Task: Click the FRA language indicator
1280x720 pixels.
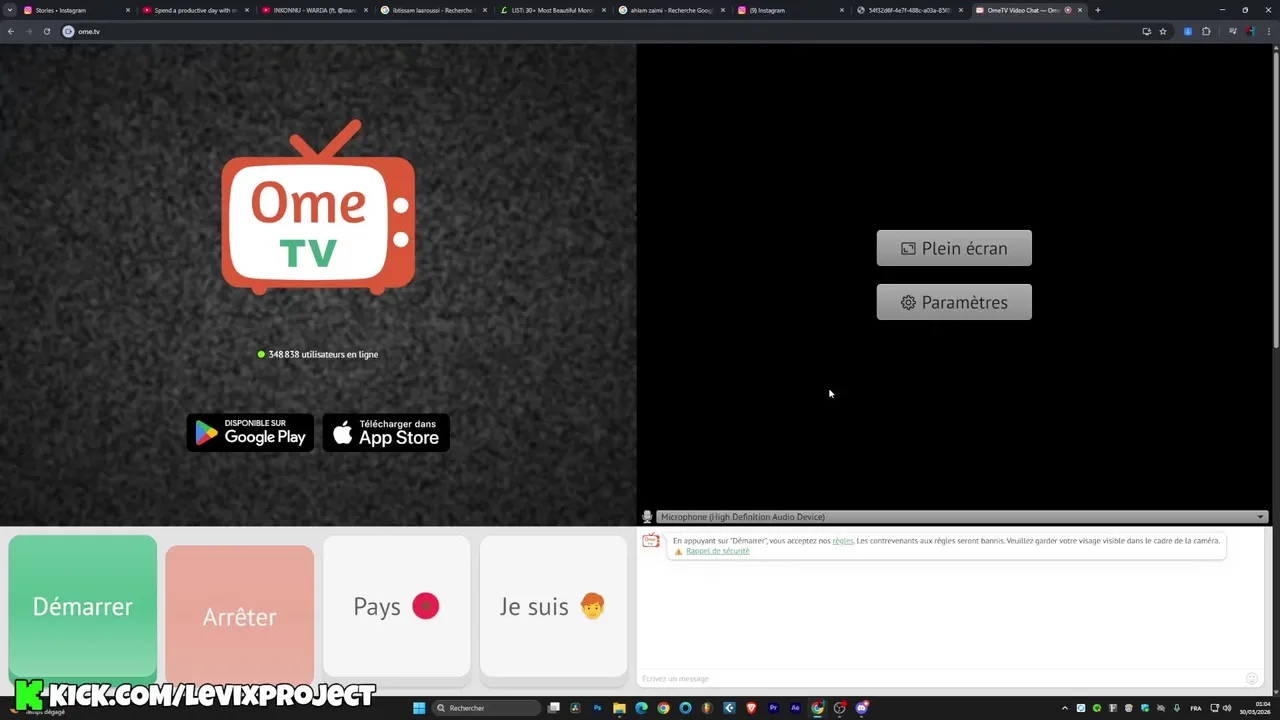Action: [1196, 708]
